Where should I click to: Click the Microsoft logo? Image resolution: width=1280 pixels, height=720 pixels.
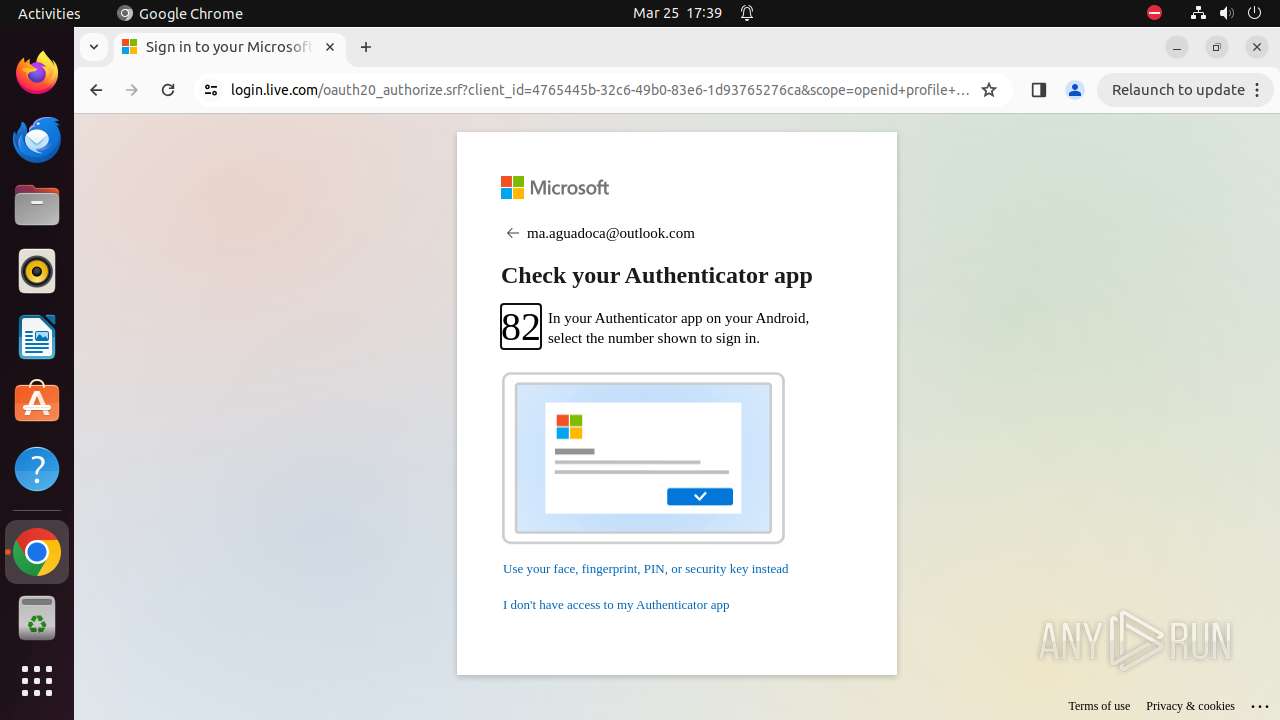click(555, 187)
